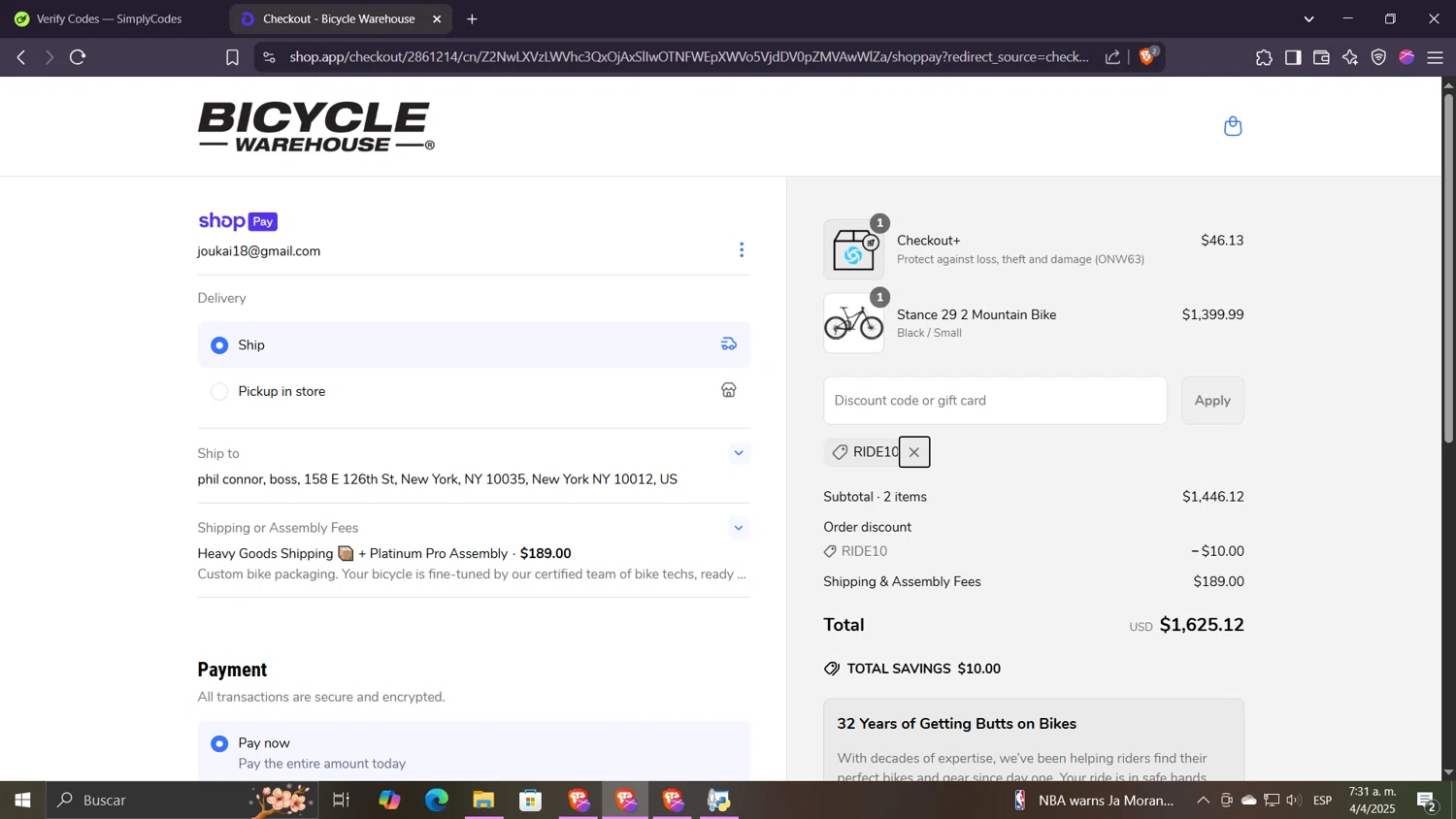The width and height of the screenshot is (1456, 819).
Task: Remove the RIDE10 discount code
Action: [x=914, y=452]
